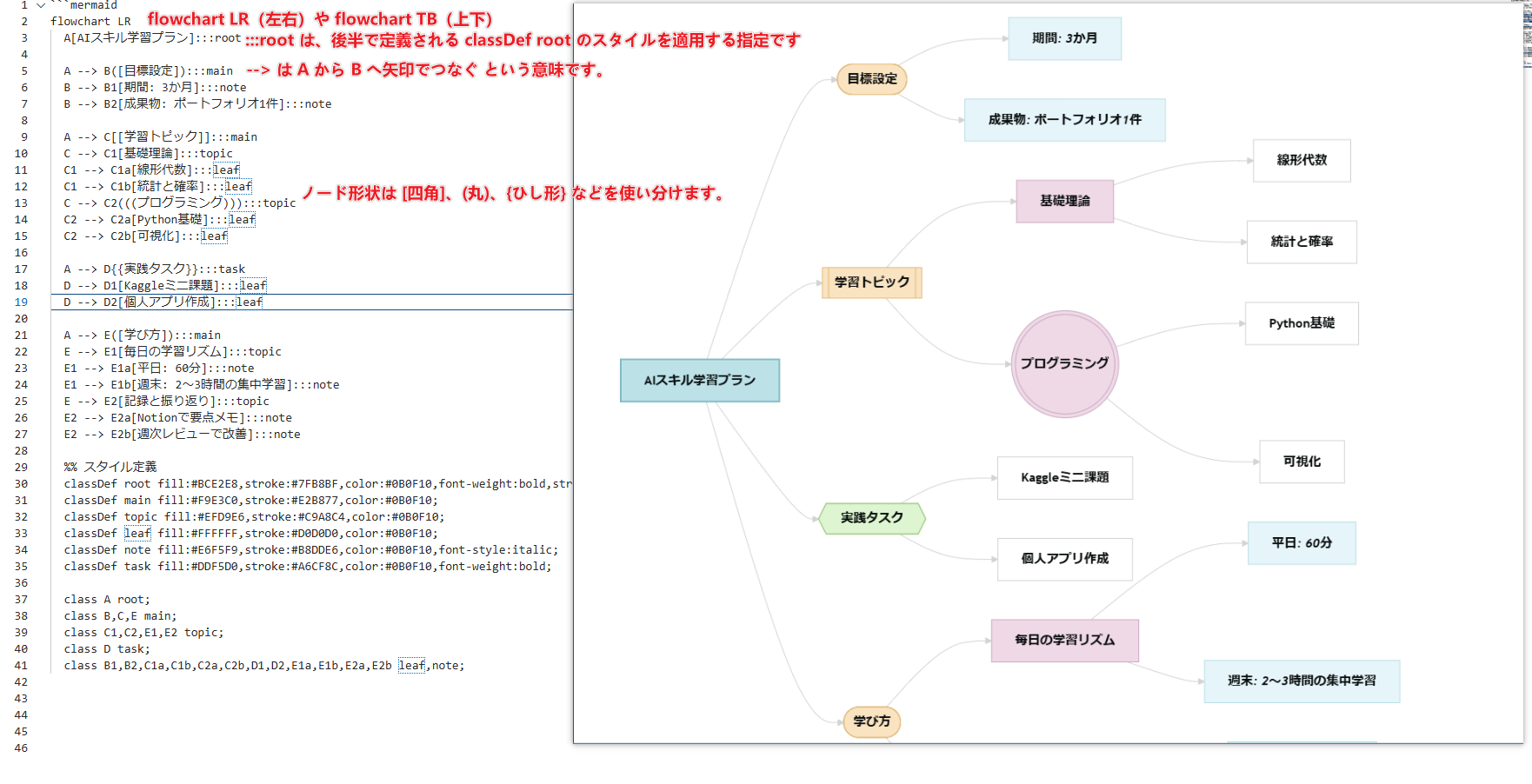Click the 基礎理論 topic node
The image size is (1532, 784).
(1064, 201)
